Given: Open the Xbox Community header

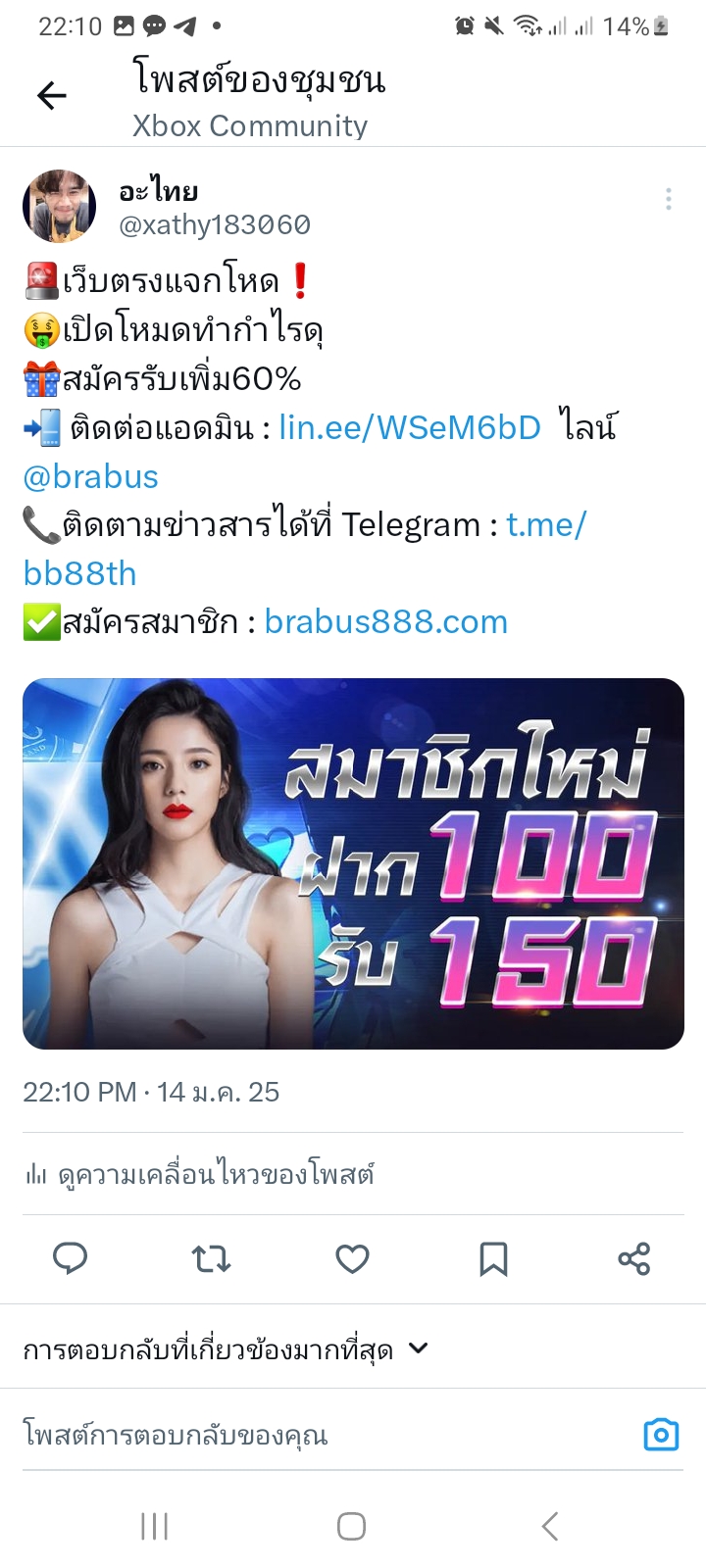Looking at the screenshot, I should tap(250, 125).
